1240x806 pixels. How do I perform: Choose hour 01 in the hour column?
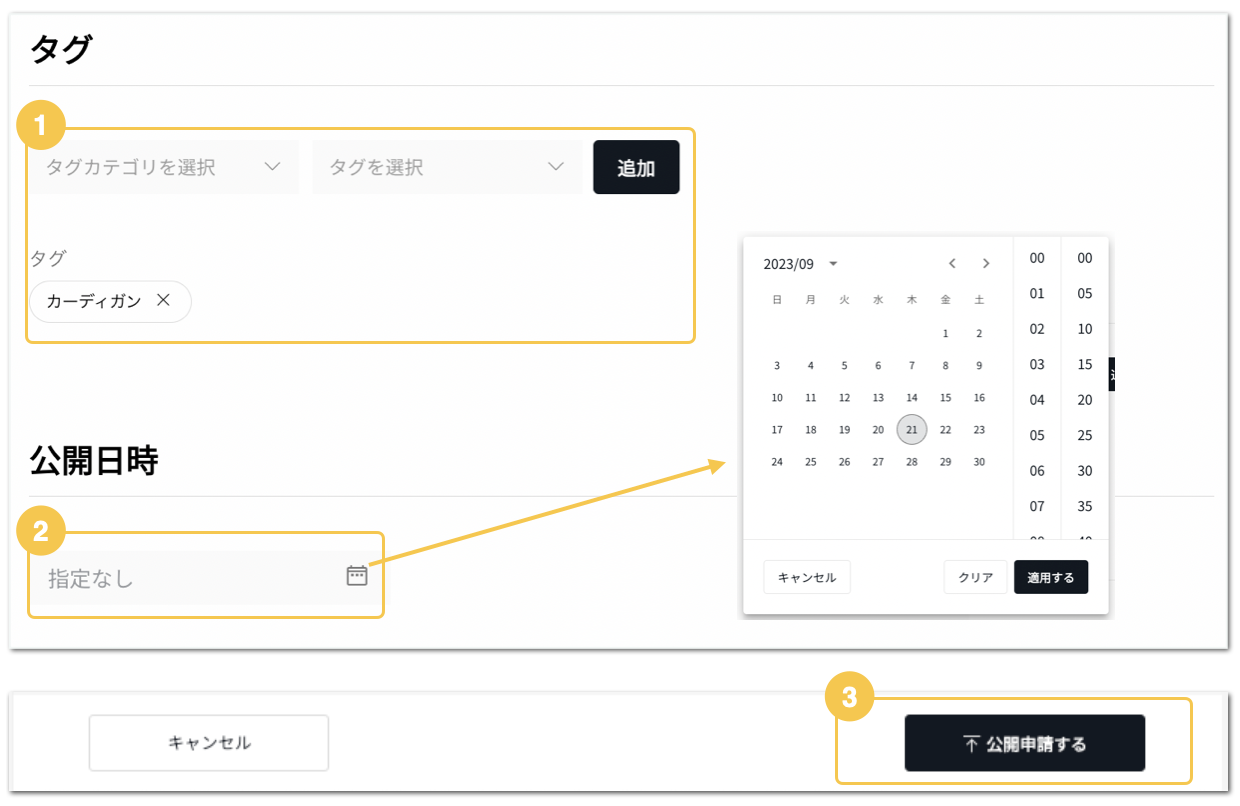[x=1037, y=294]
